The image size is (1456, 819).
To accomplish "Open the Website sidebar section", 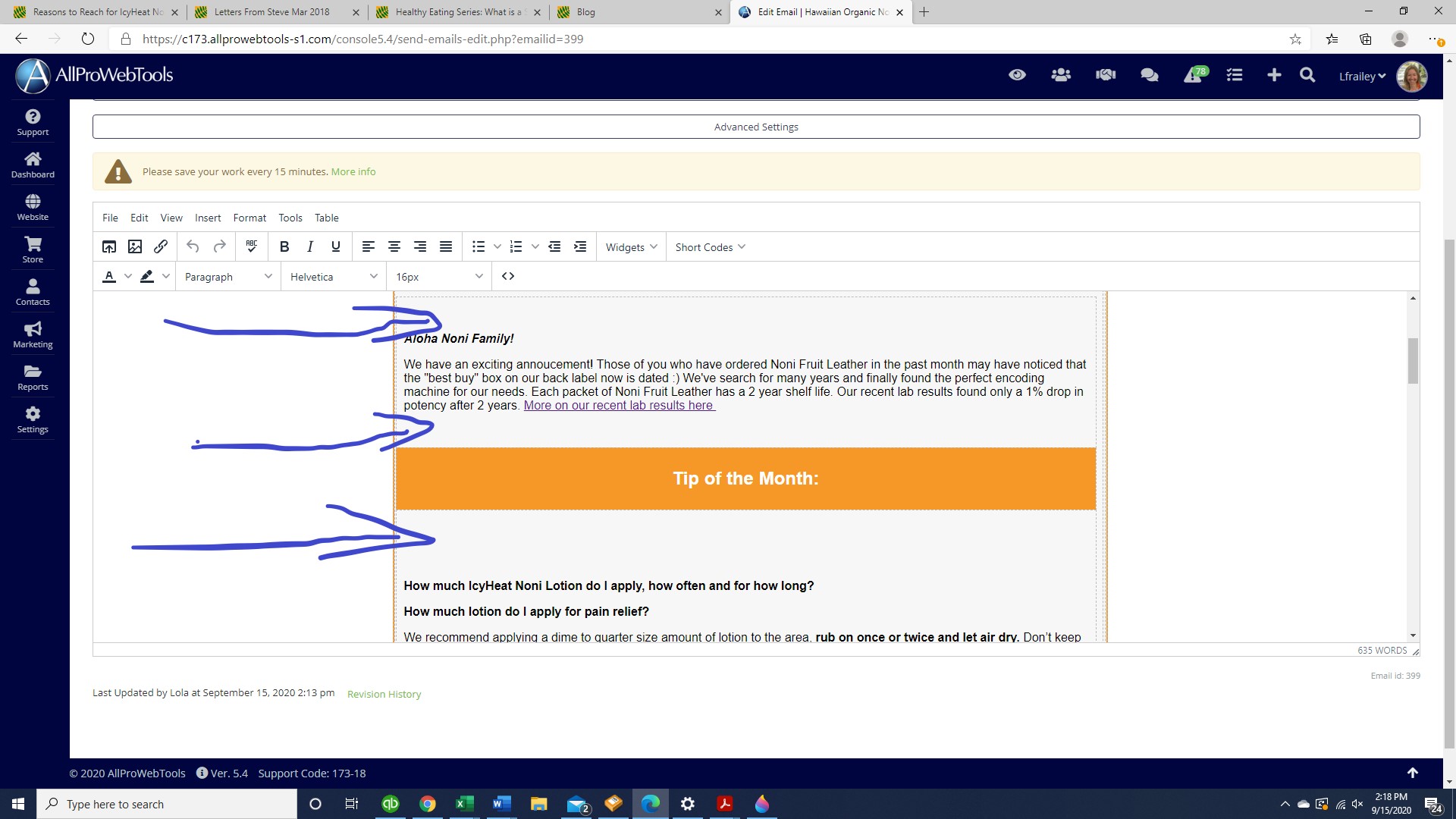I will pos(33,208).
